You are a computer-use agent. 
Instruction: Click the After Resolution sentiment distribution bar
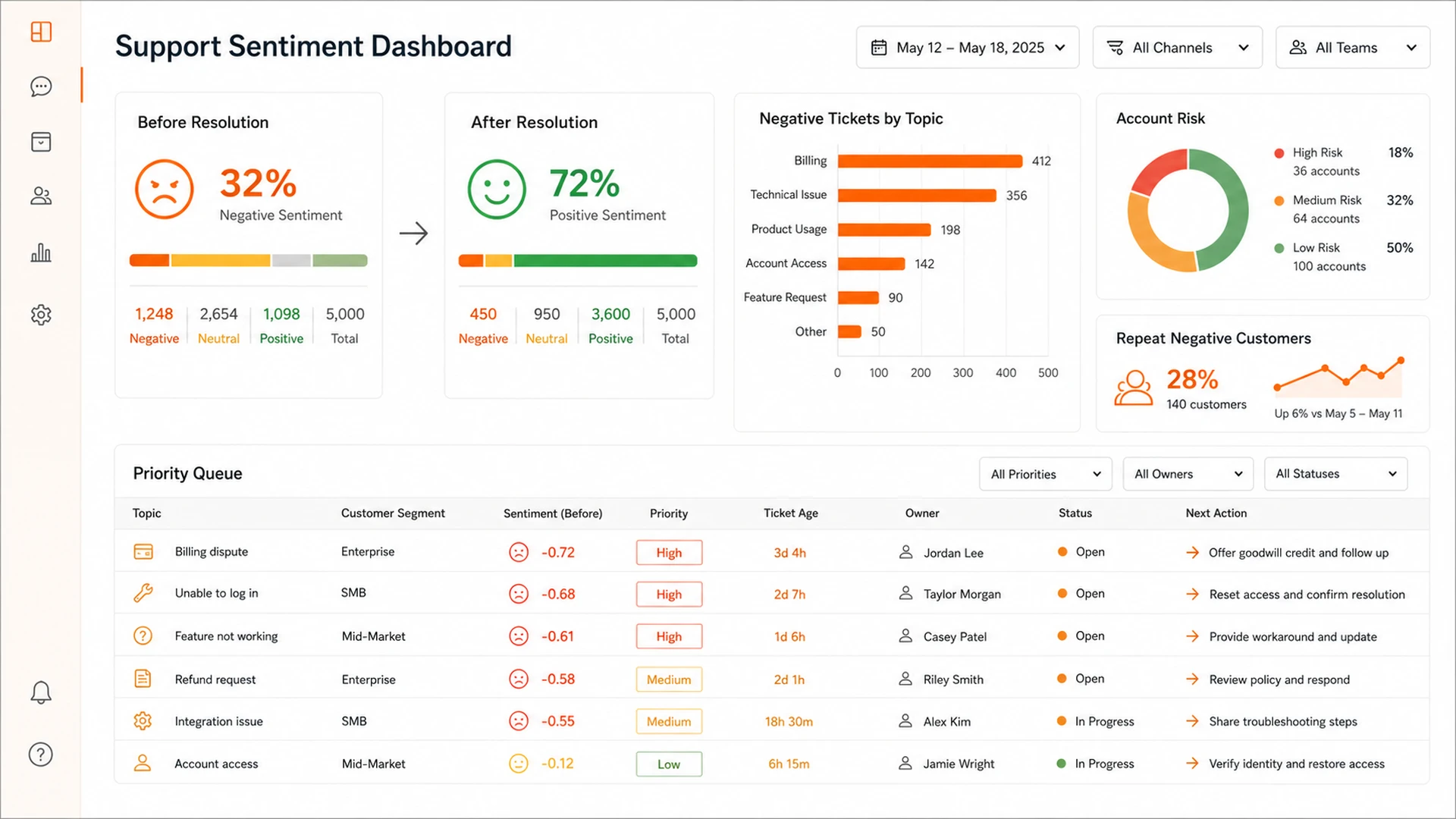577,261
